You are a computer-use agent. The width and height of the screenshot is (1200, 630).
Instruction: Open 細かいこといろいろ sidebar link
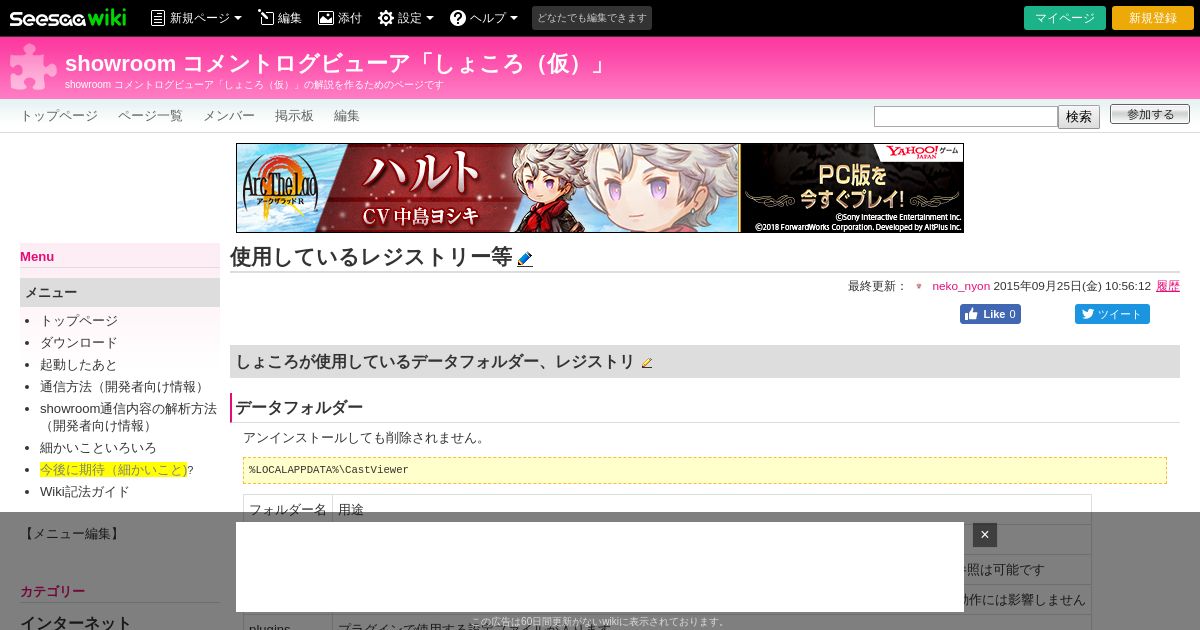98,448
